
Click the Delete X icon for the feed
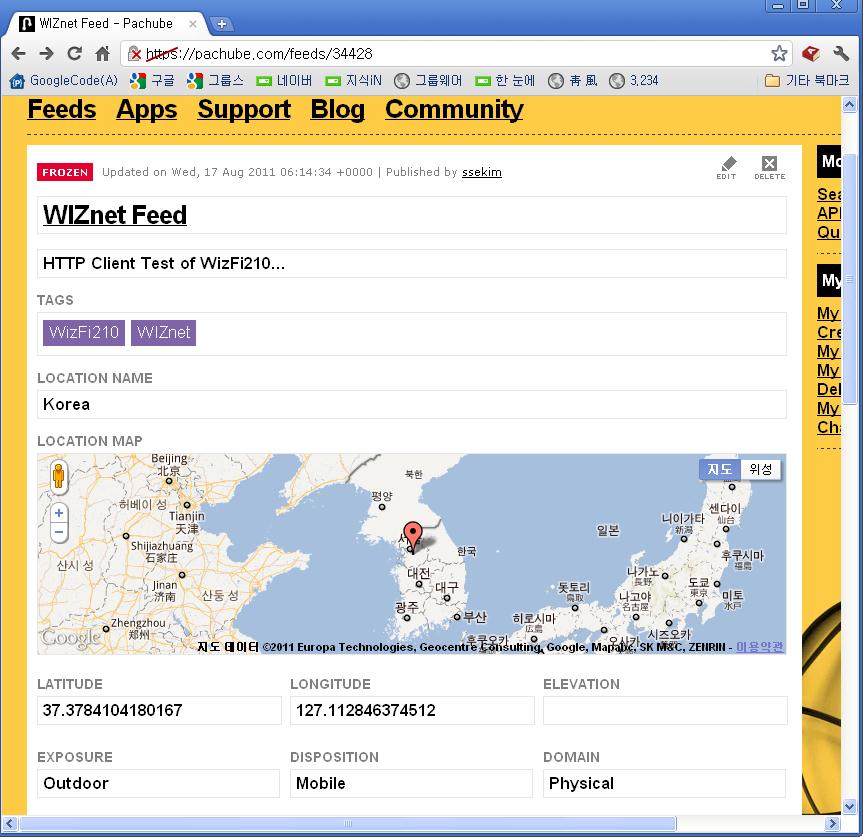pos(769,168)
